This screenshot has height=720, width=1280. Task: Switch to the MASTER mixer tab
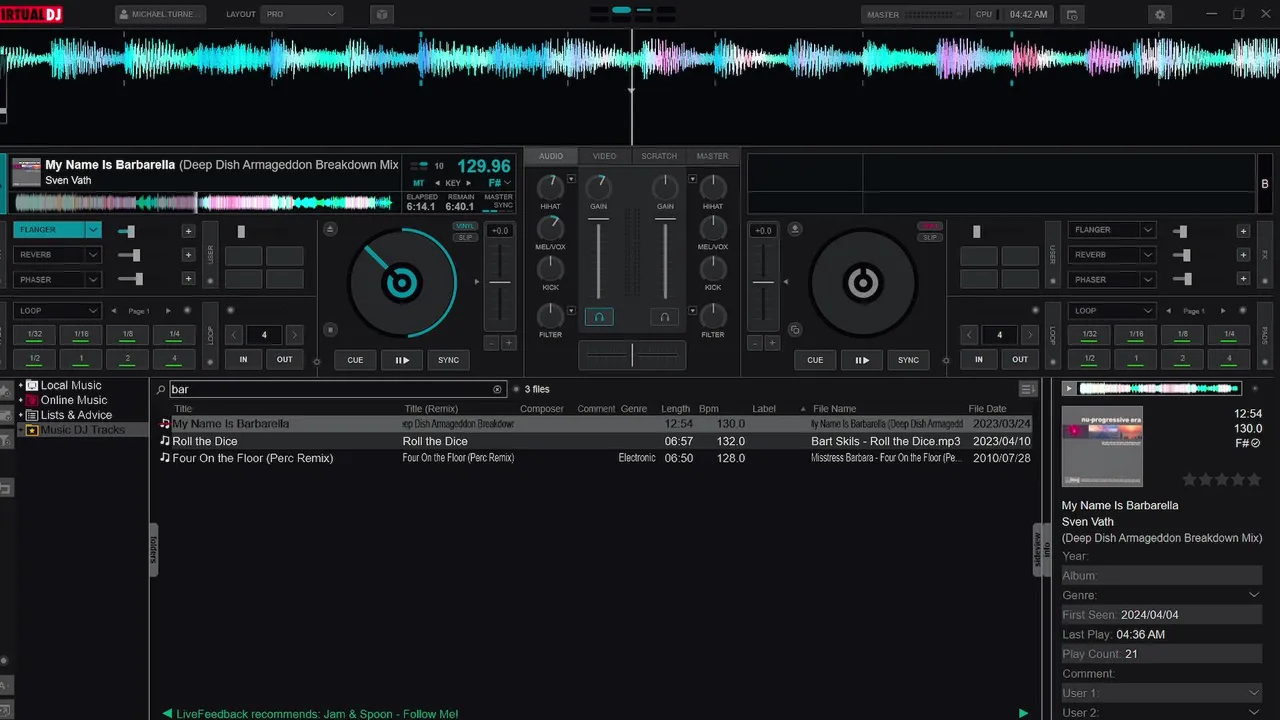(712, 156)
